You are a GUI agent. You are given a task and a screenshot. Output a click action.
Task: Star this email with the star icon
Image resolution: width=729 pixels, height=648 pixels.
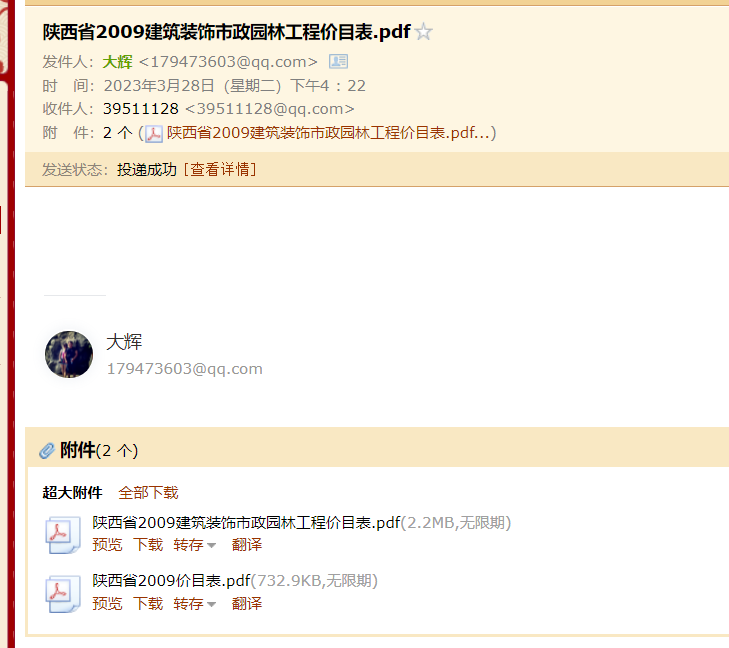click(x=424, y=32)
